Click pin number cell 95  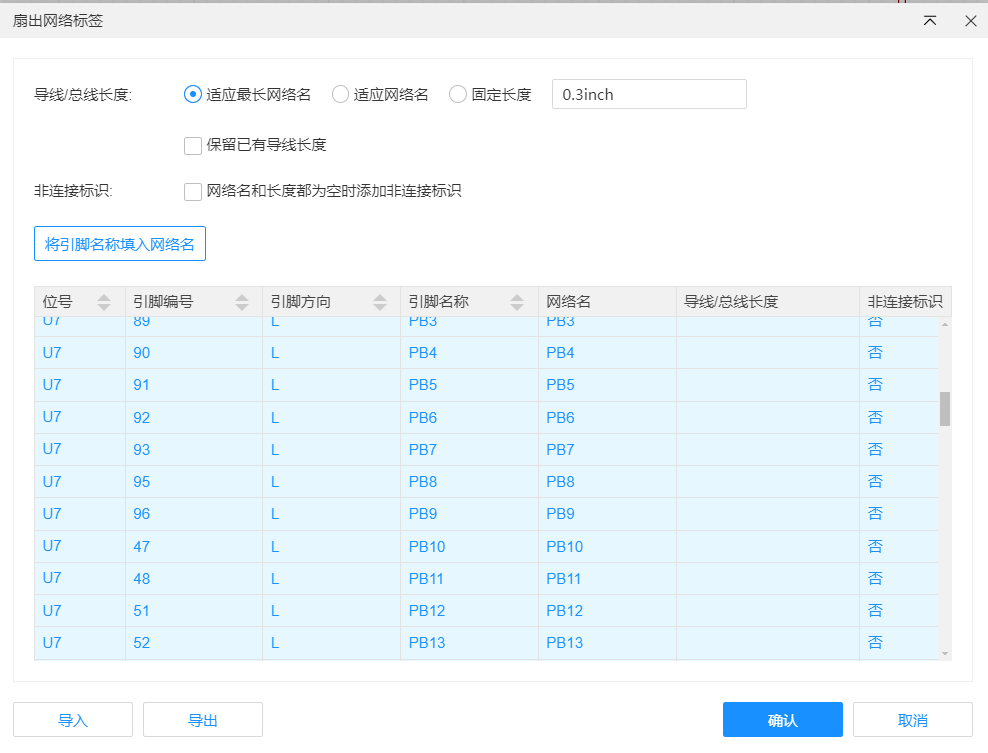pos(194,482)
